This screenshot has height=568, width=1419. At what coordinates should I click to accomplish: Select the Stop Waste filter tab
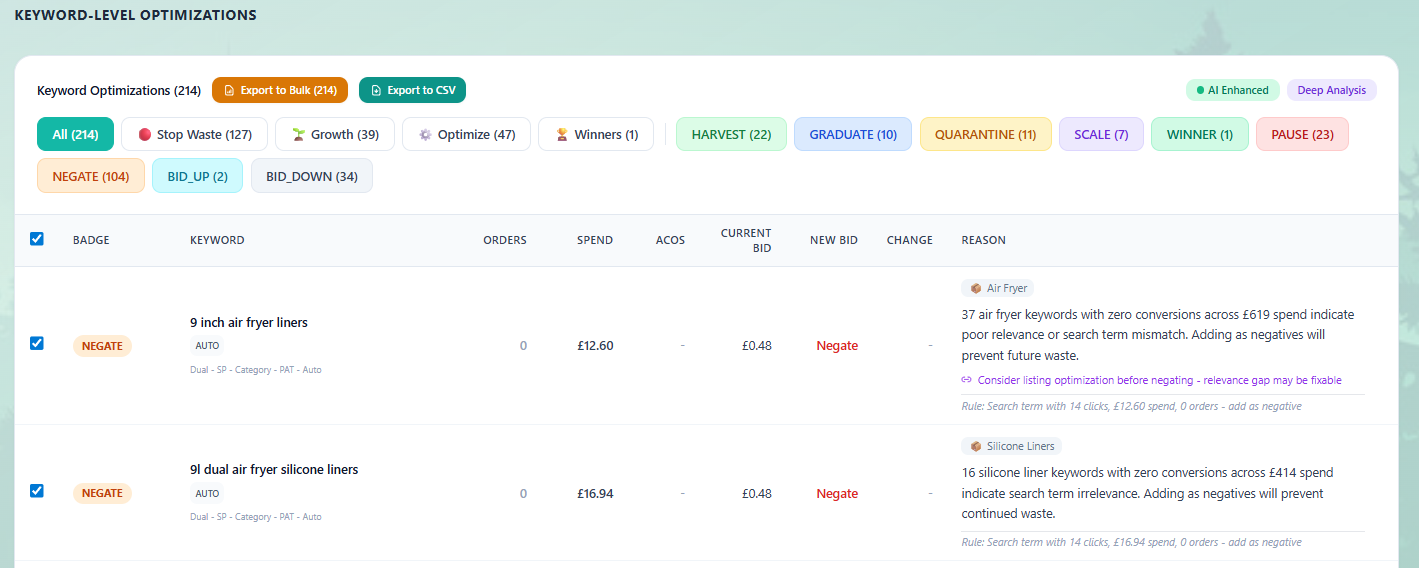click(194, 134)
